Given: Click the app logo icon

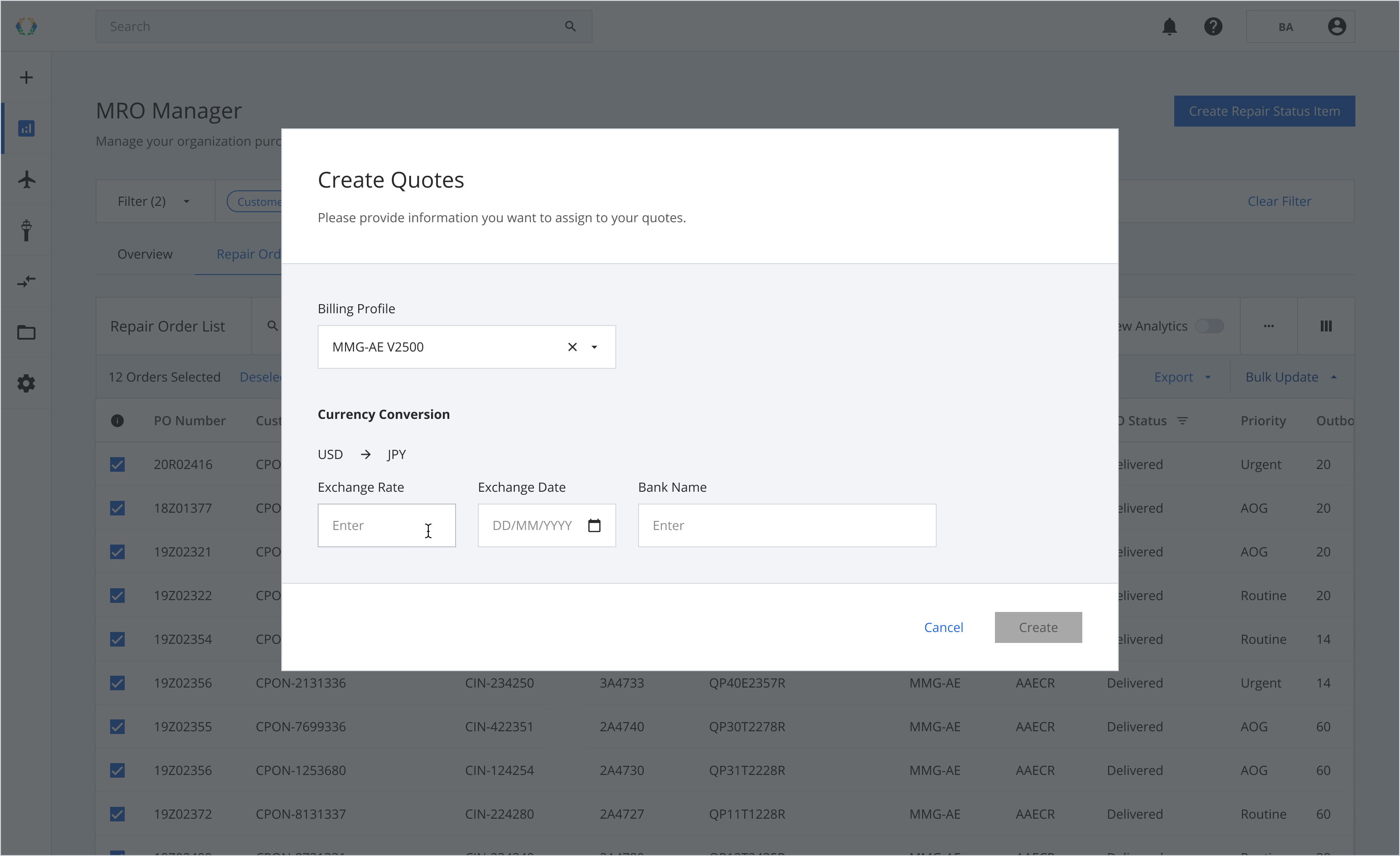Looking at the screenshot, I should click(x=26, y=26).
